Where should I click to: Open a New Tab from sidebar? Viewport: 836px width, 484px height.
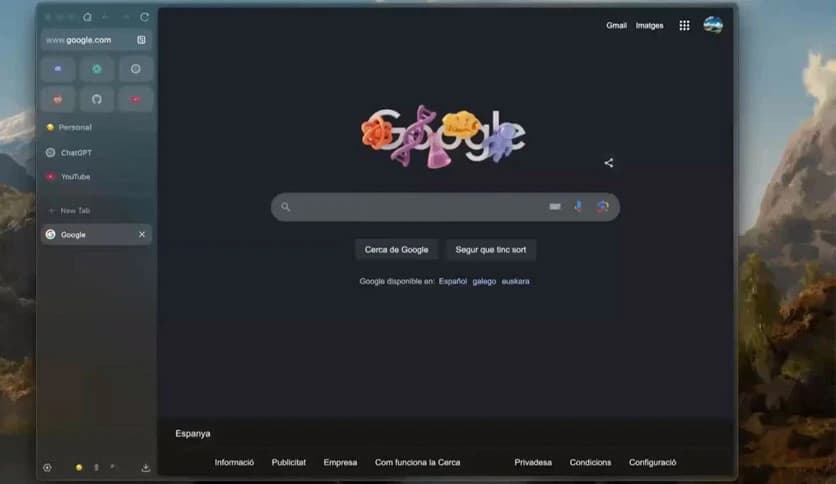tap(96, 211)
